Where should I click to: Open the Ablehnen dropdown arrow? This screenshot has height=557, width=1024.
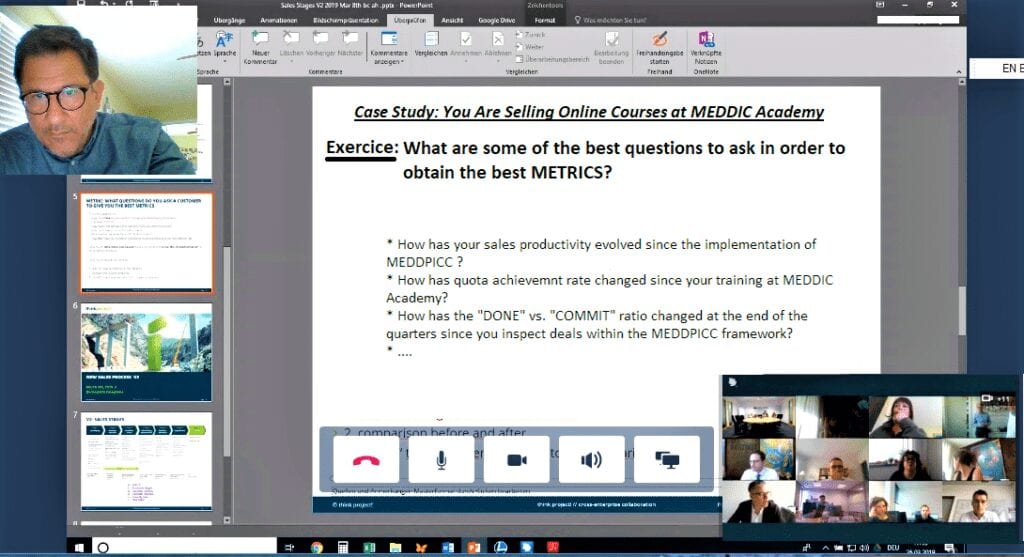pyautogui.click(x=498, y=61)
